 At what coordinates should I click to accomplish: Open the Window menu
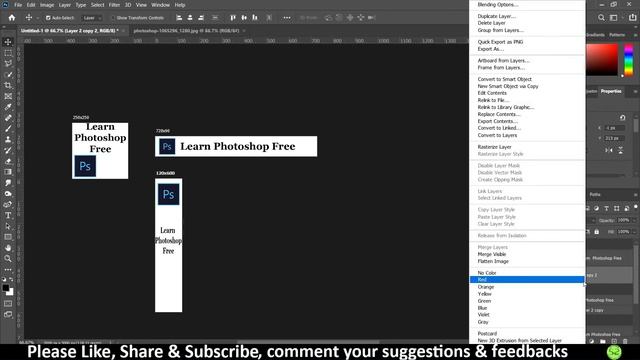(x=160, y=5)
